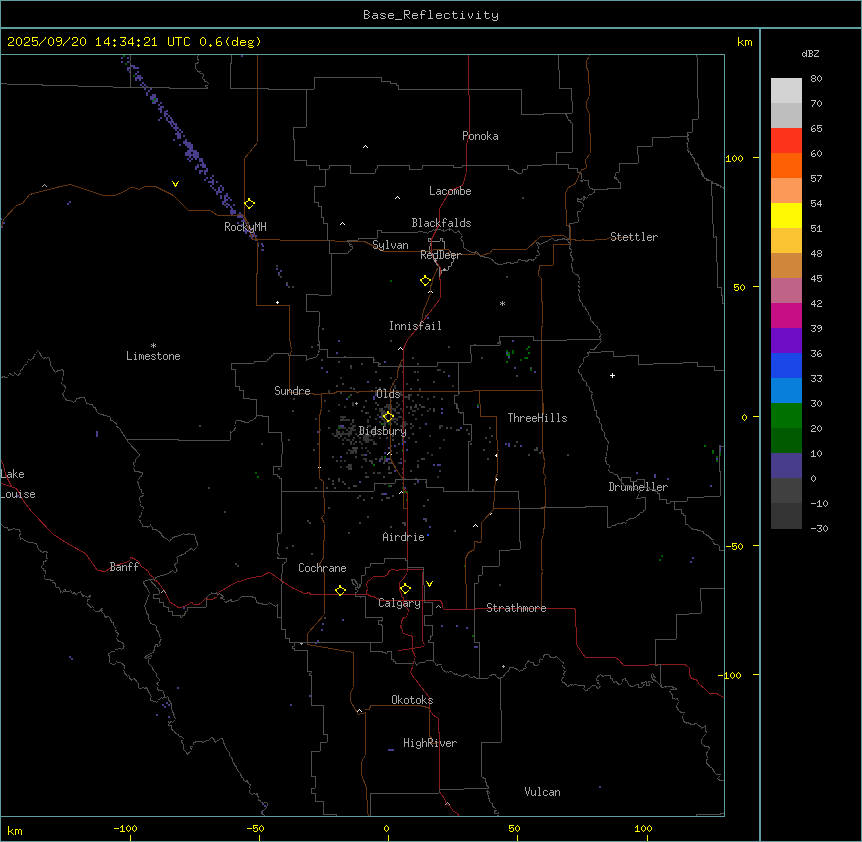Click the yellow diamond marker below Cochrane
Image resolution: width=862 pixels, height=842 pixels.
tap(340, 591)
